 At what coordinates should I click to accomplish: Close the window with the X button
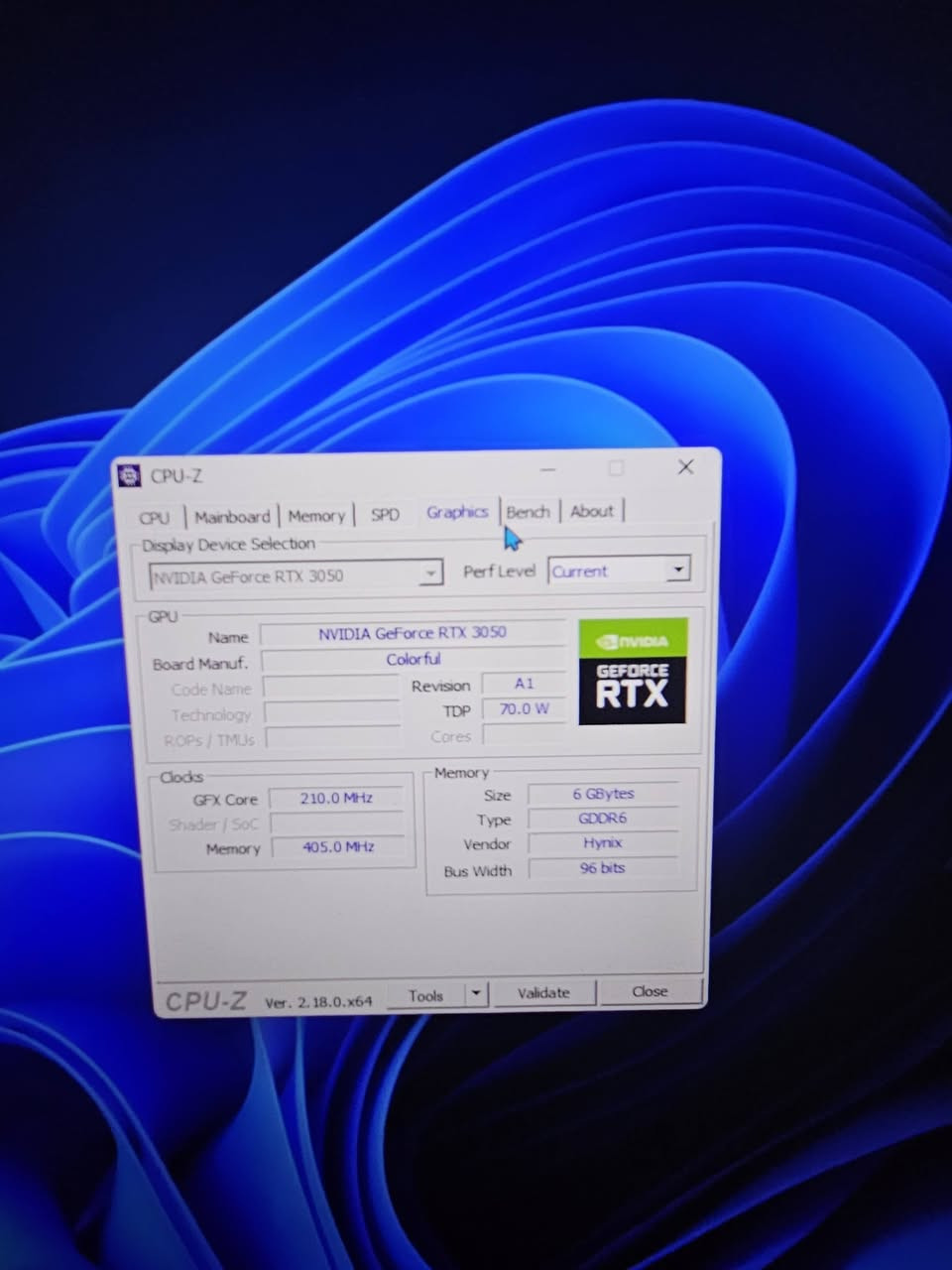coord(685,467)
